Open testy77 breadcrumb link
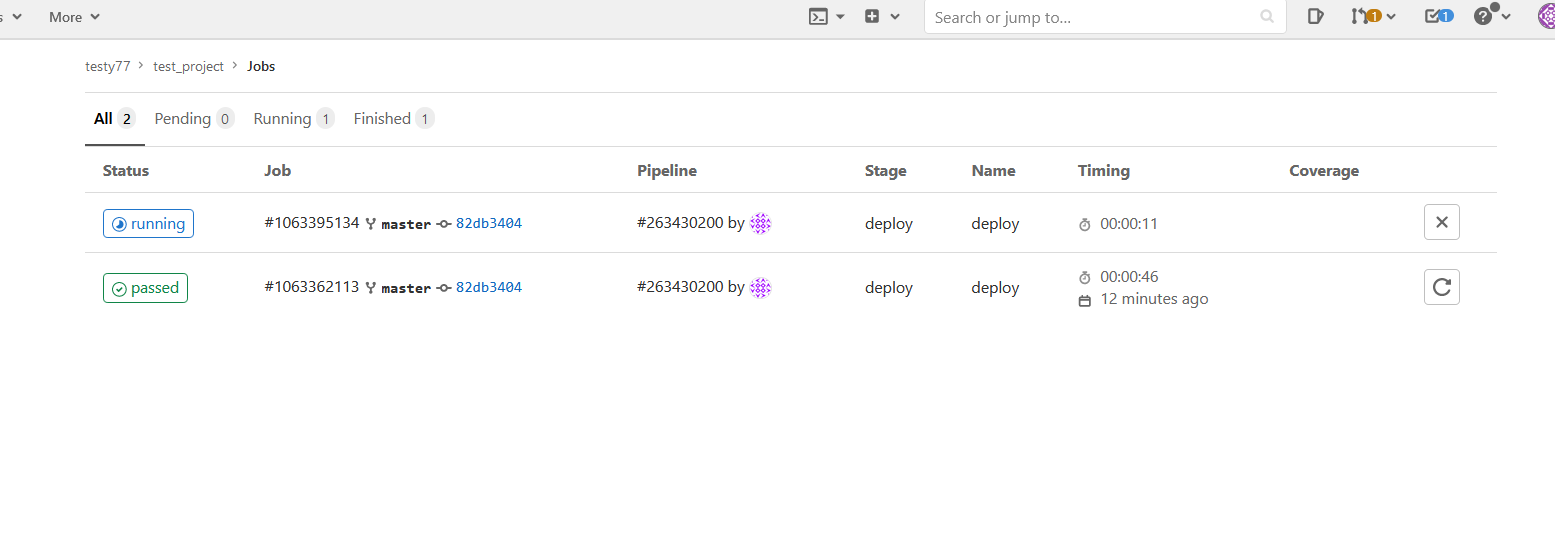The height and width of the screenshot is (543, 1555). [107, 66]
